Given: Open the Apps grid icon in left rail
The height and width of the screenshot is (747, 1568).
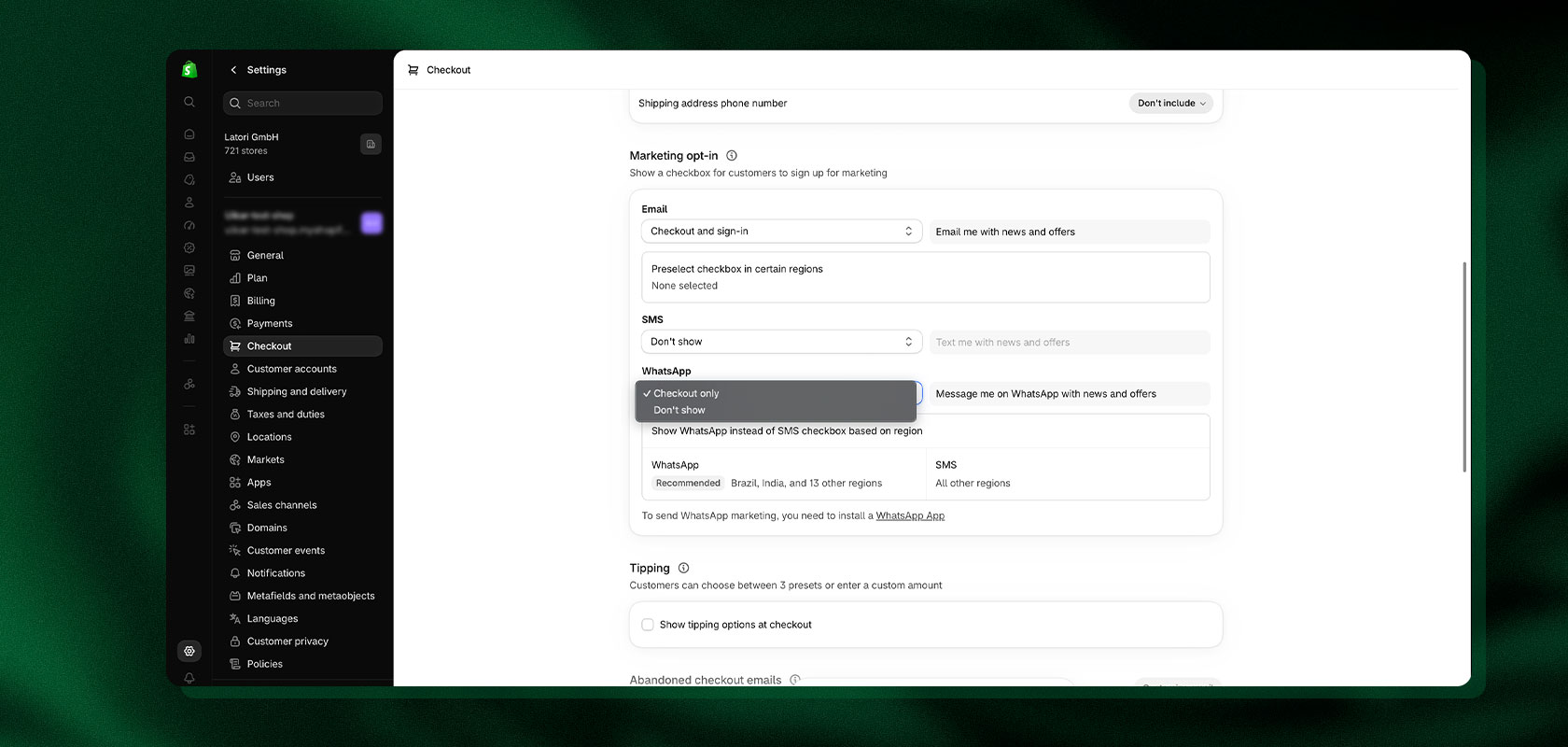Looking at the screenshot, I should click(x=189, y=430).
